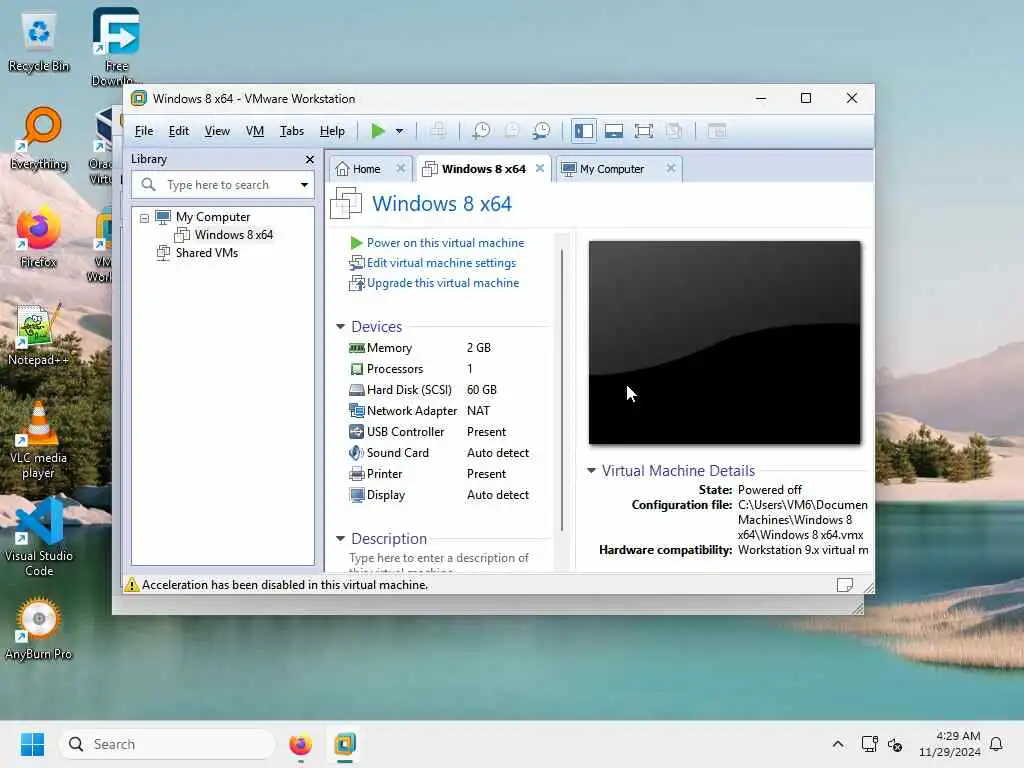Close the My Computer tab

click(x=671, y=168)
